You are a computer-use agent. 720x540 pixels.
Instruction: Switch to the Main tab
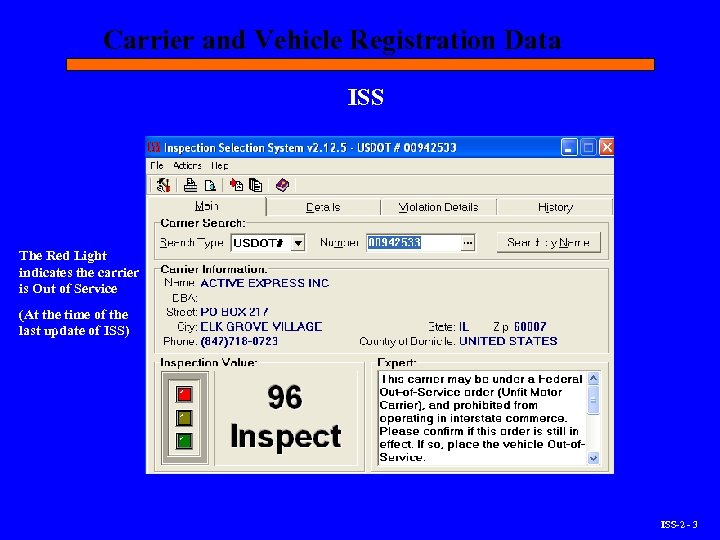(207, 206)
